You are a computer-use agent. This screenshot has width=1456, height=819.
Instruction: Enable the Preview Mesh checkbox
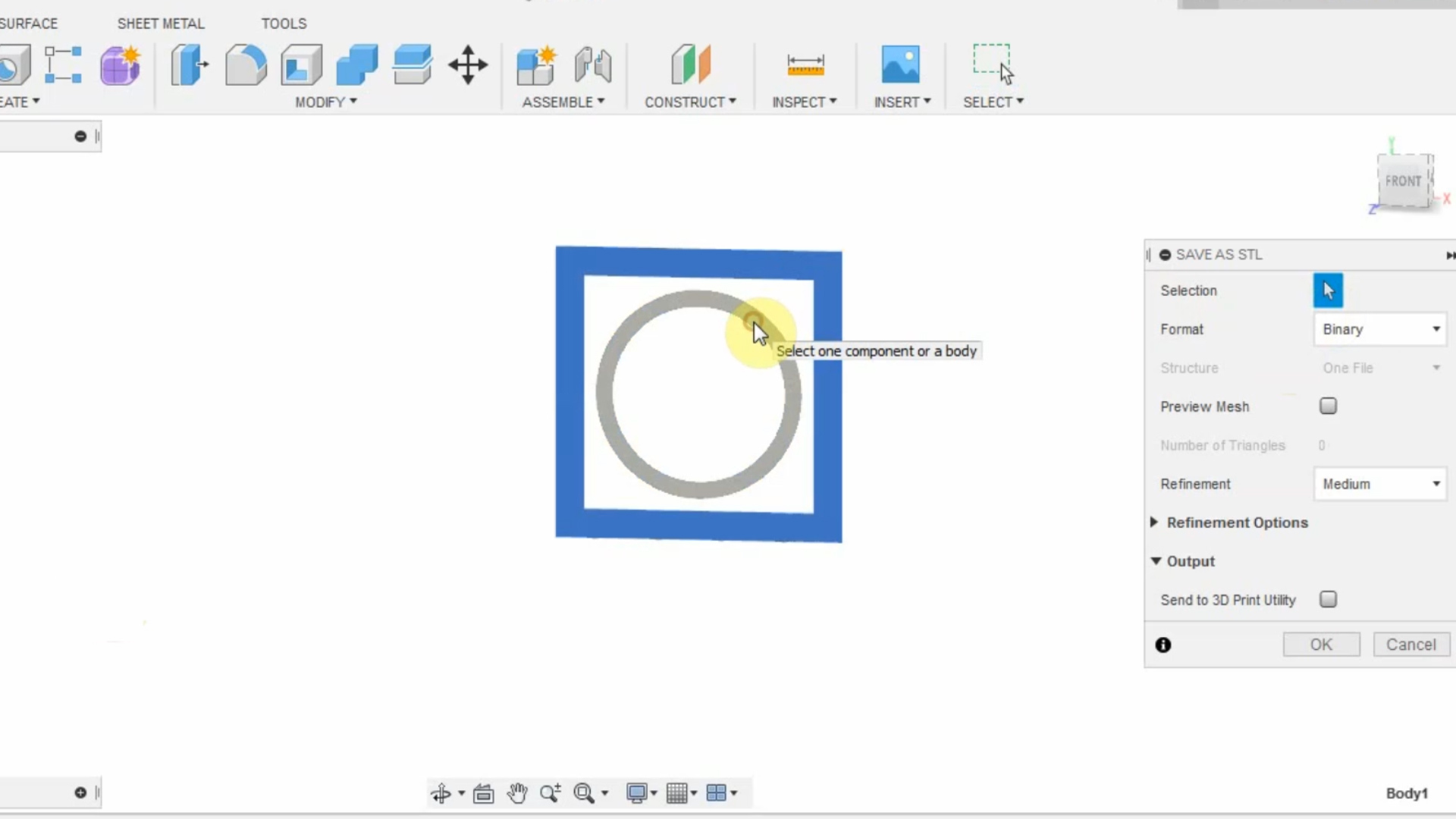tap(1328, 406)
